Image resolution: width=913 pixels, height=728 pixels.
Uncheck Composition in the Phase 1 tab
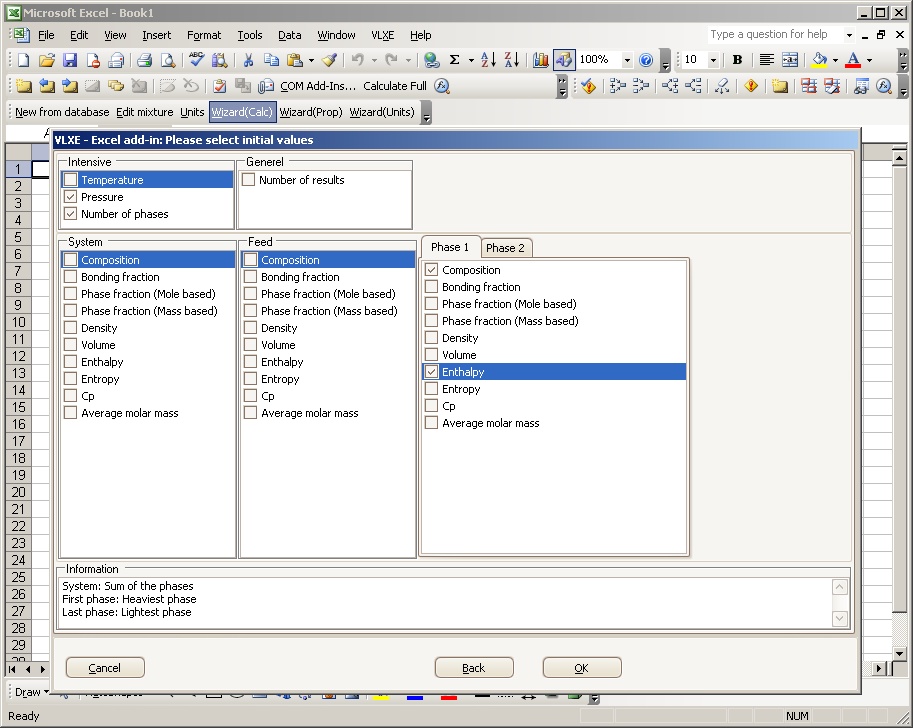tap(431, 269)
